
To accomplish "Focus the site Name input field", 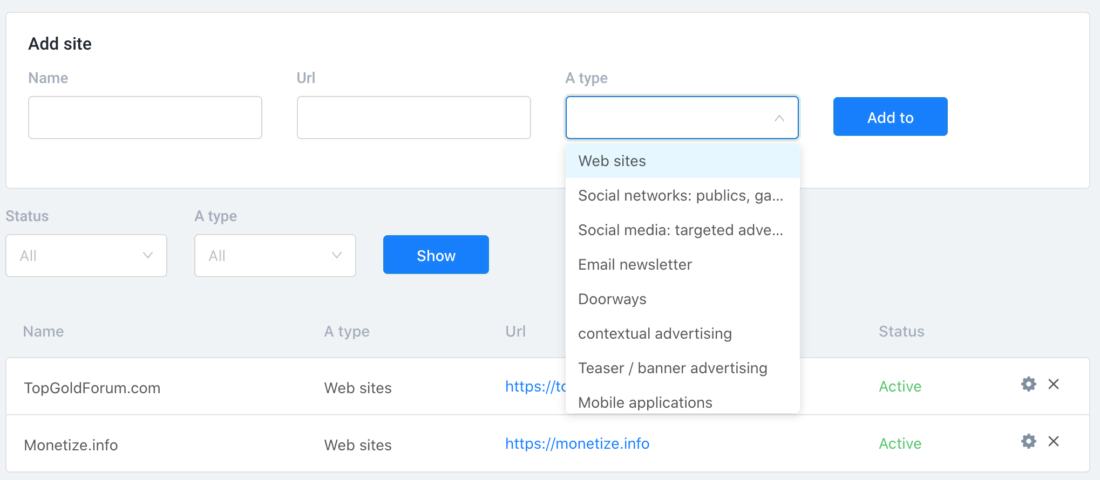I will point(145,118).
